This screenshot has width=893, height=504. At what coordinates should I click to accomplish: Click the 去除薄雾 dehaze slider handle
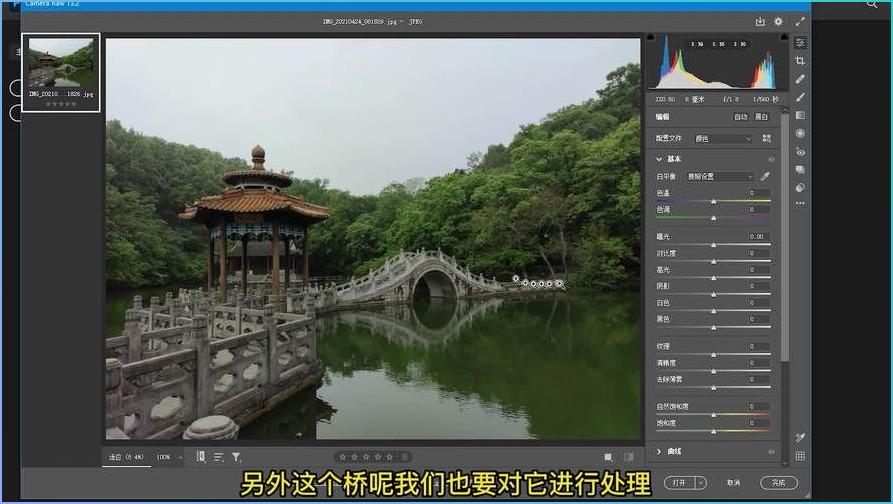pyautogui.click(x=714, y=388)
